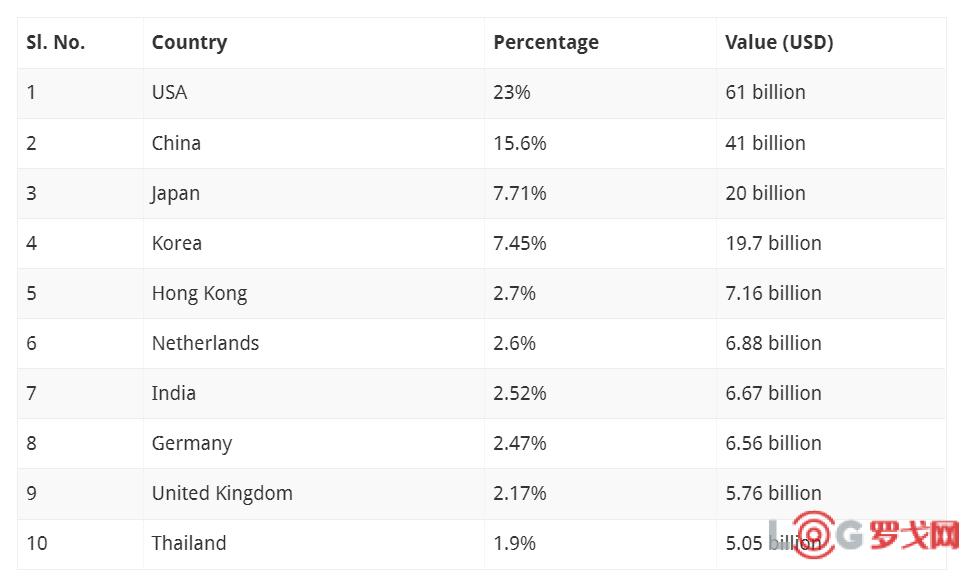Click the 23% percentage cell
The height and width of the screenshot is (585, 971).
512,92
